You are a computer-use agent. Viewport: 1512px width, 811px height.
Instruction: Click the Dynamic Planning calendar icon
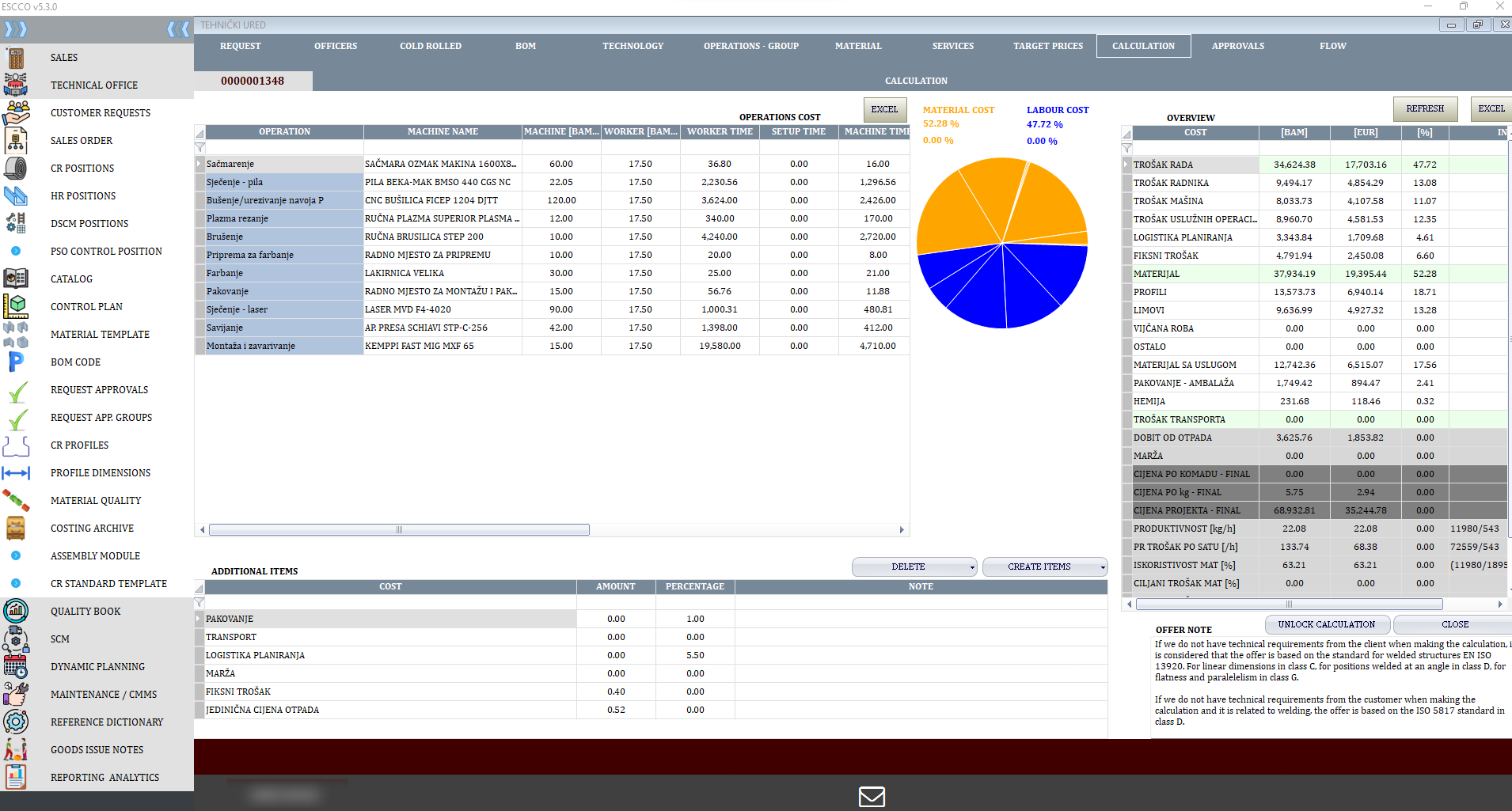click(x=16, y=666)
